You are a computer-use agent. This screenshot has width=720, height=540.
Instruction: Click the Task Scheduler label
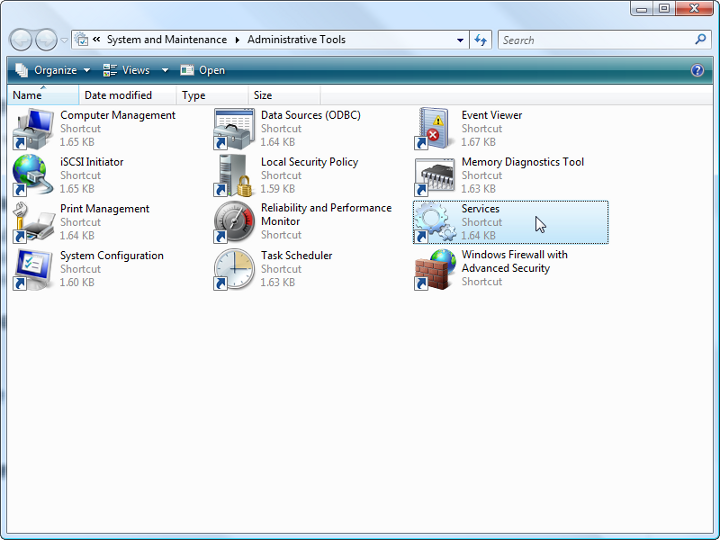[296, 256]
